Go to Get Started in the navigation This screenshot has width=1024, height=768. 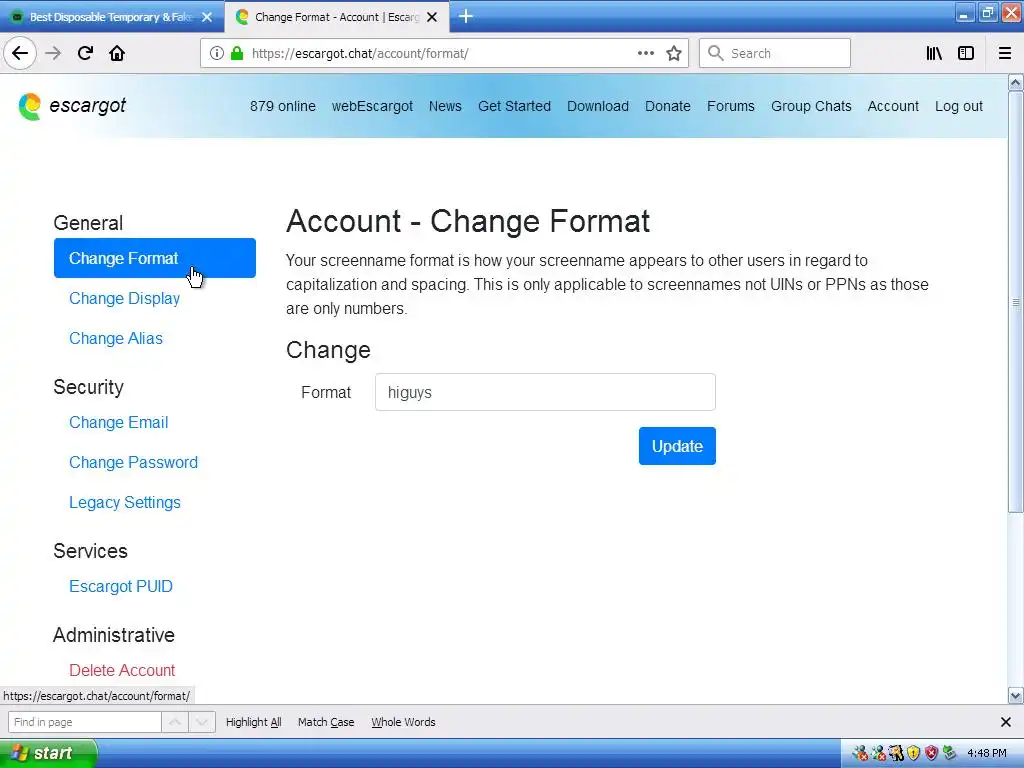(x=515, y=106)
